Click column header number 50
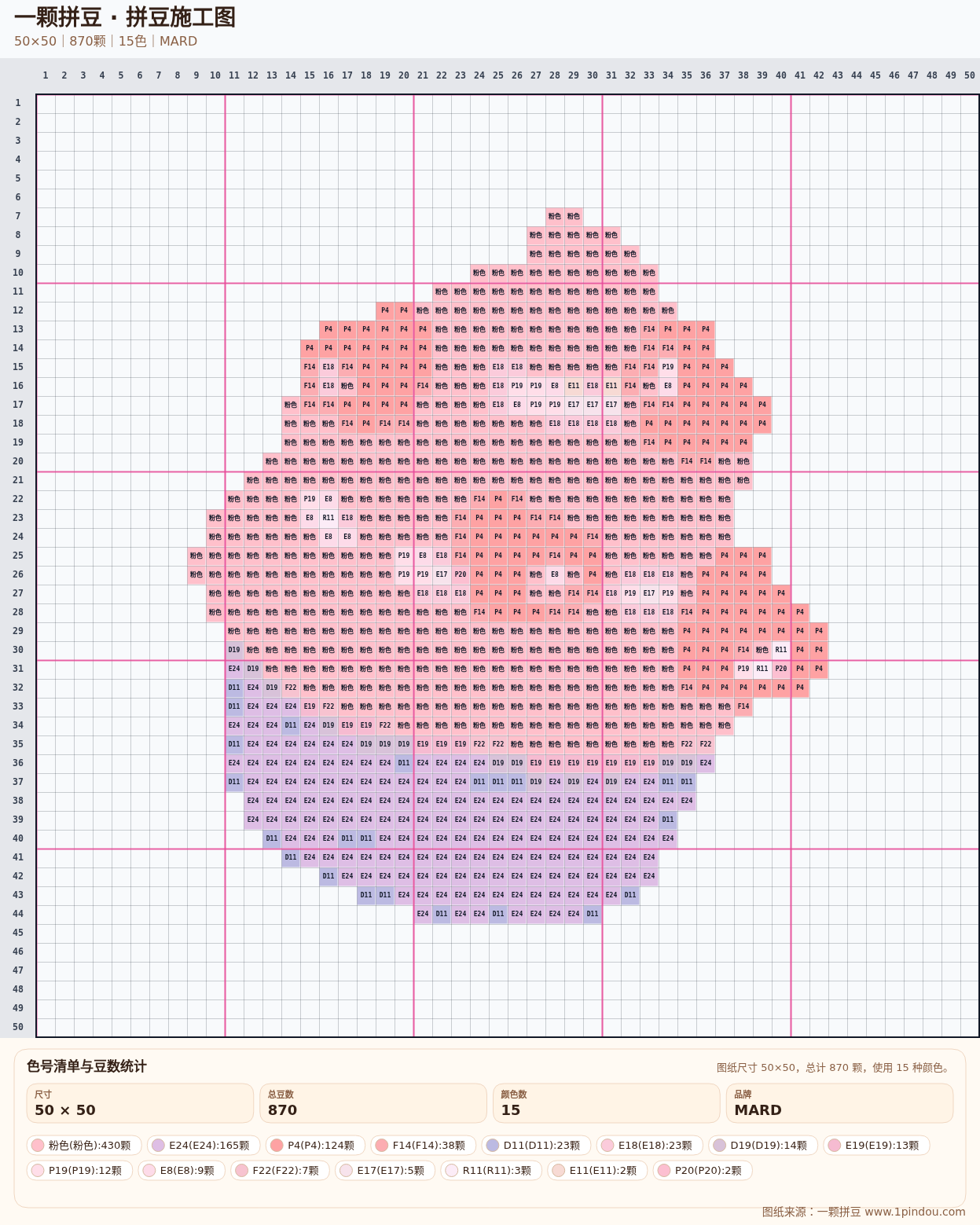The width and height of the screenshot is (980, 1225). click(970, 75)
